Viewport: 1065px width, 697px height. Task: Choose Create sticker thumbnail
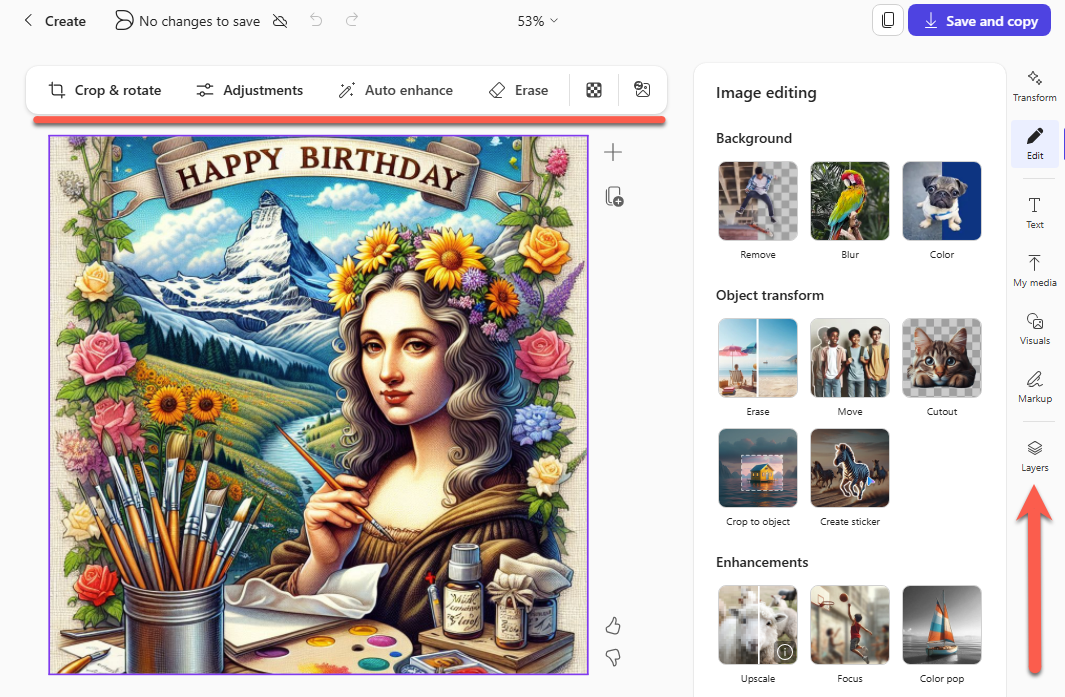point(850,468)
